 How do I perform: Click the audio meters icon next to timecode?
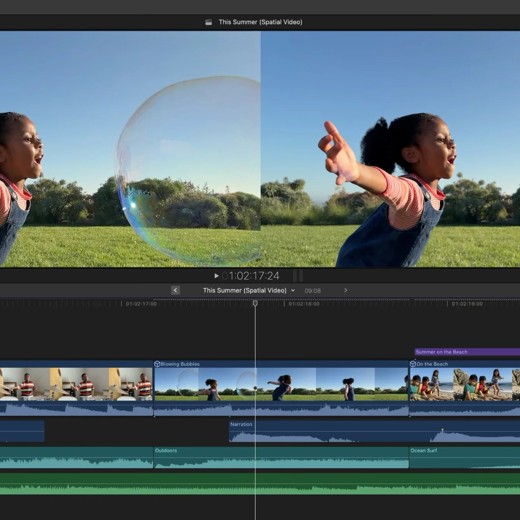coord(298,276)
